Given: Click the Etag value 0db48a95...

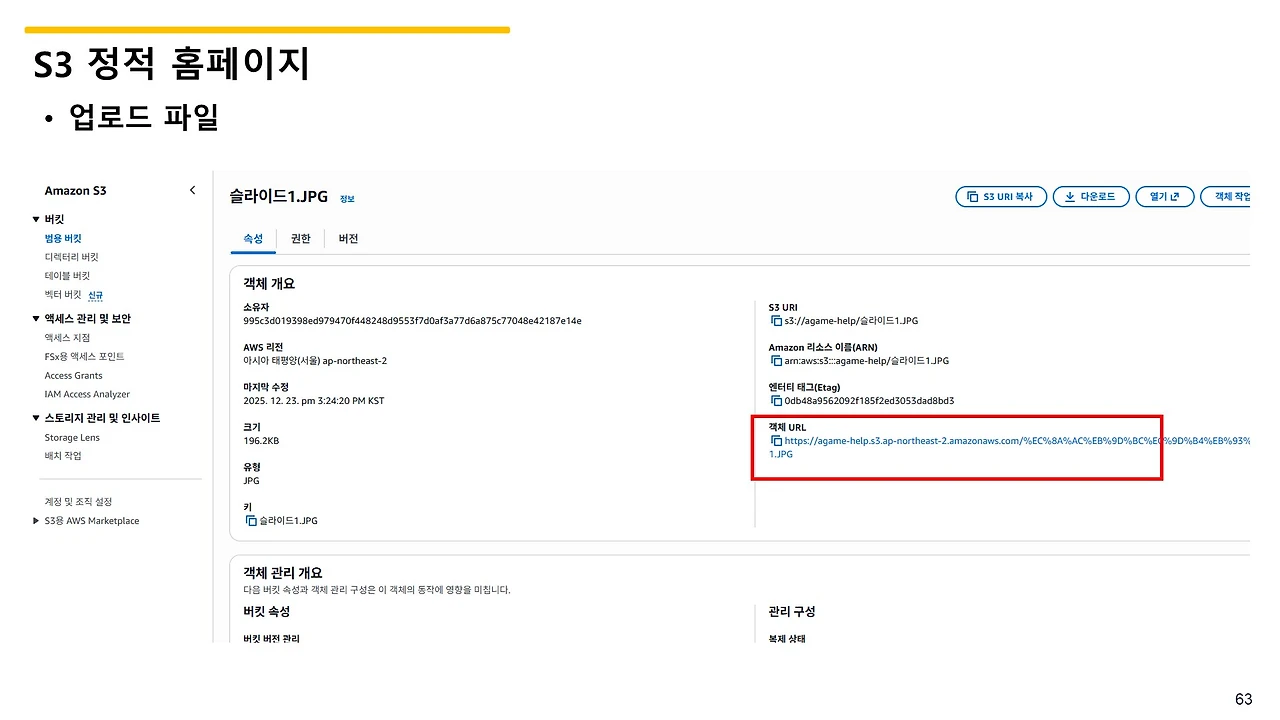Looking at the screenshot, I should coord(869,401).
